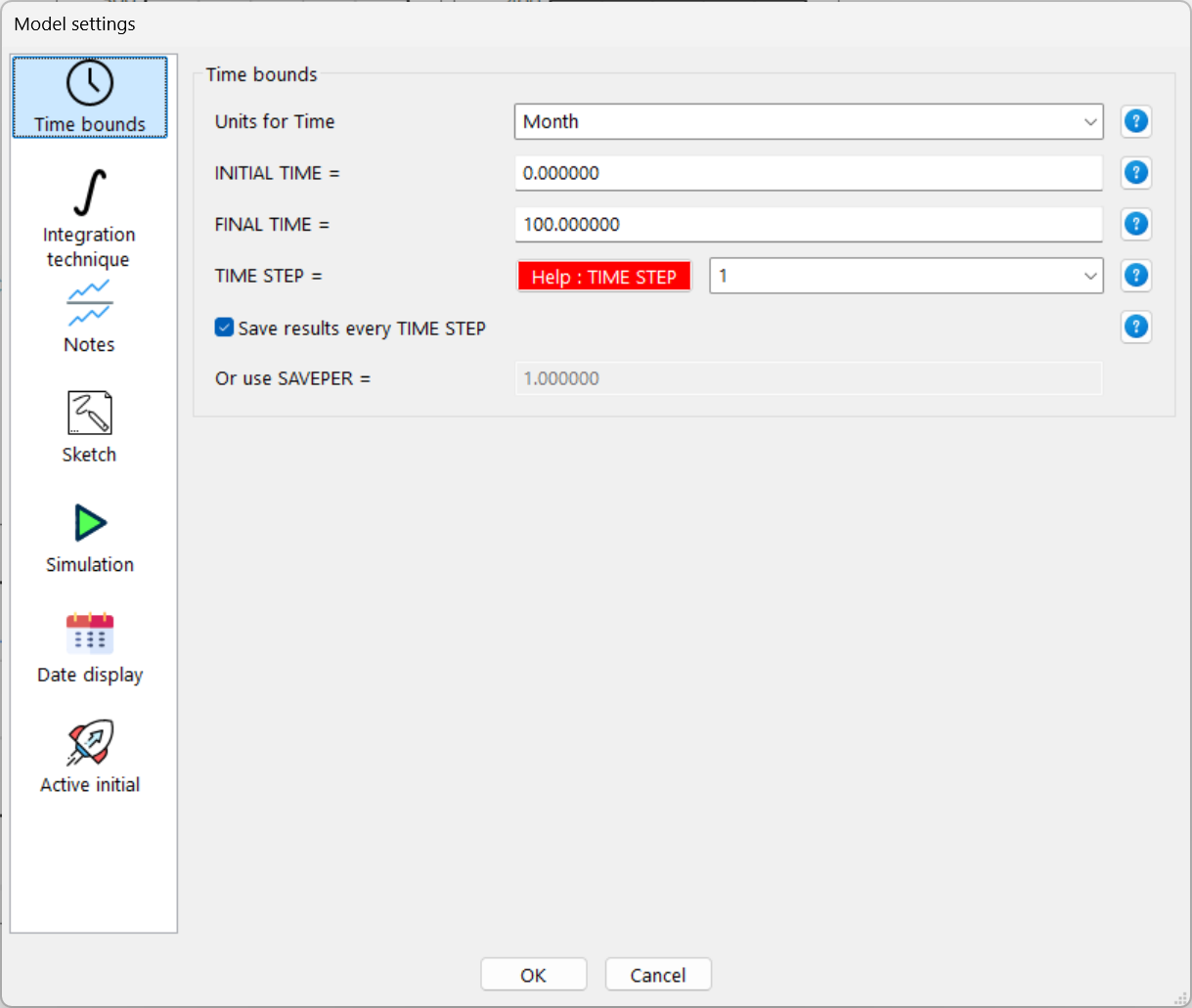Click the help icon beside Units for Time

tap(1135, 121)
